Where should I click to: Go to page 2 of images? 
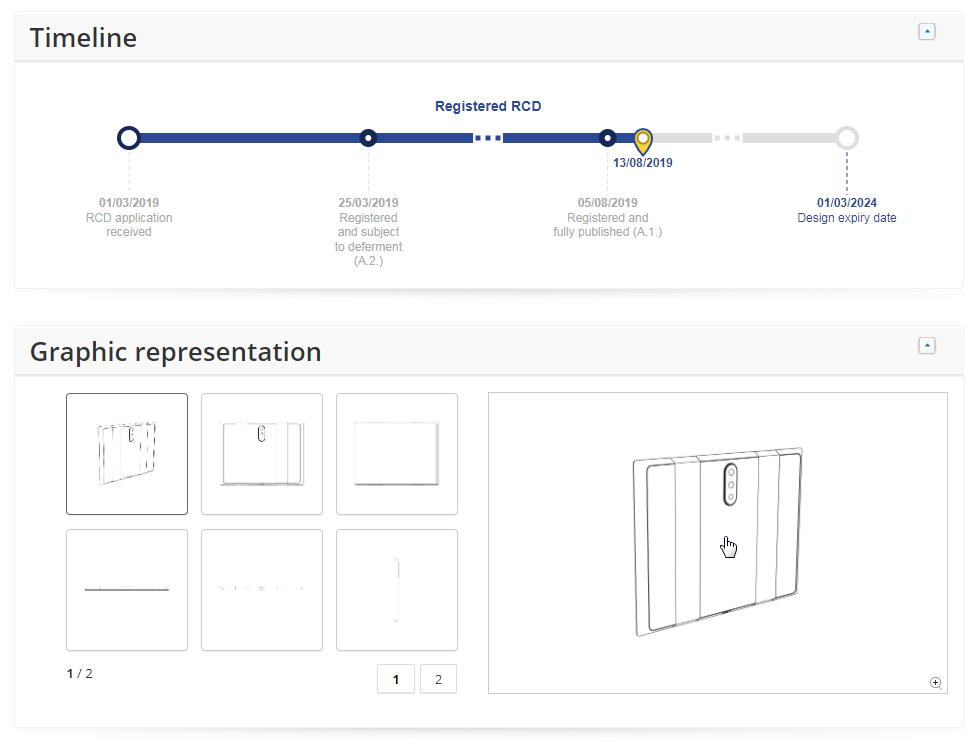[438, 679]
